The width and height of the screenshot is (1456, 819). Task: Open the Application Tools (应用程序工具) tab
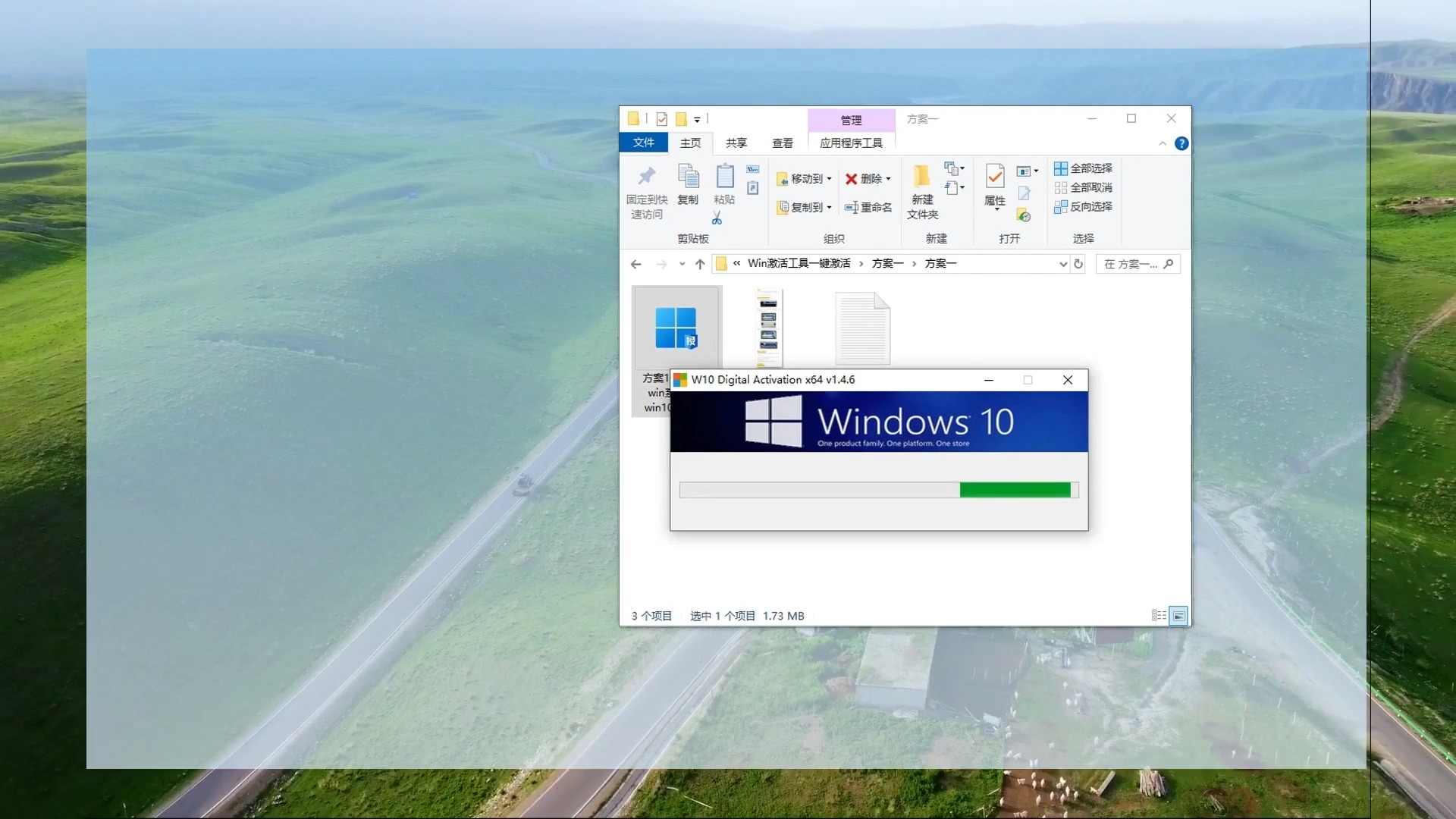852,143
